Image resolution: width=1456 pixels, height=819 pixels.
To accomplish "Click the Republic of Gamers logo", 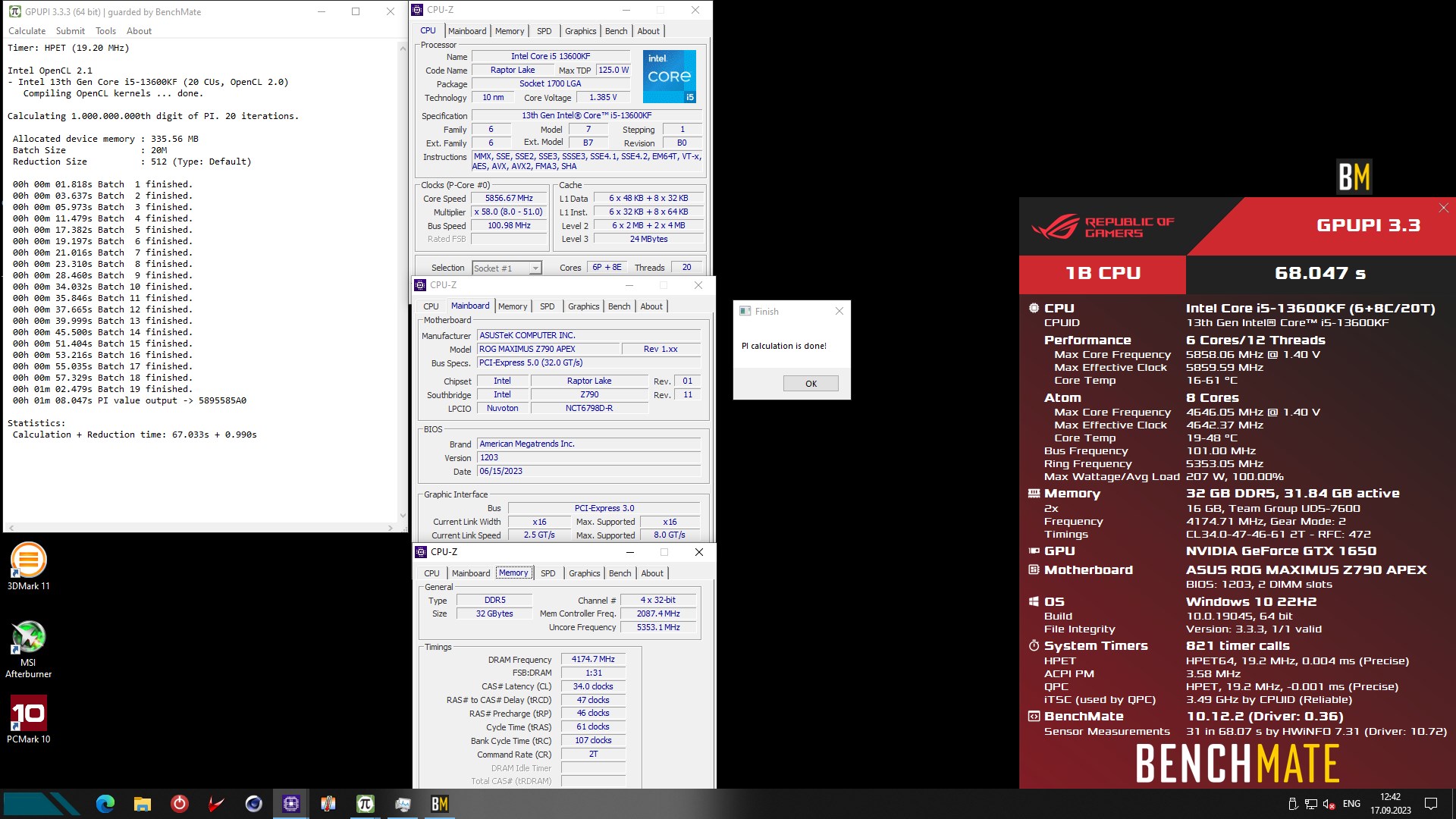I will coord(1103,227).
